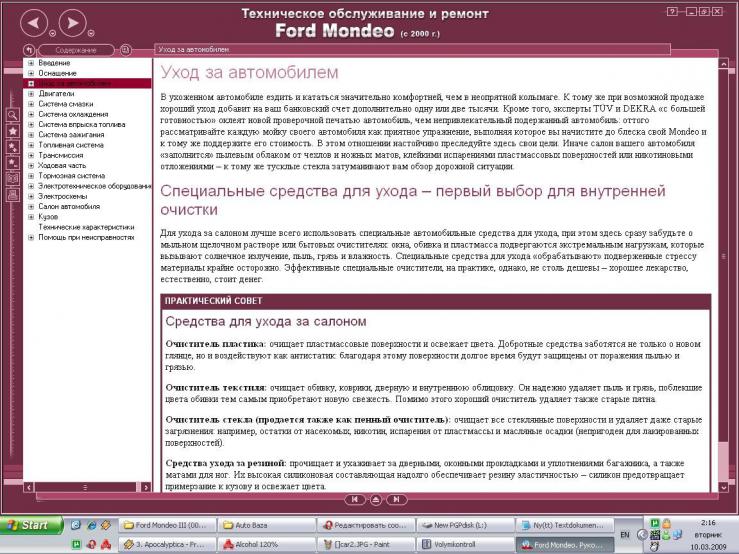Click the contents tree horizontal scrollbar thumb

[x=85, y=487]
